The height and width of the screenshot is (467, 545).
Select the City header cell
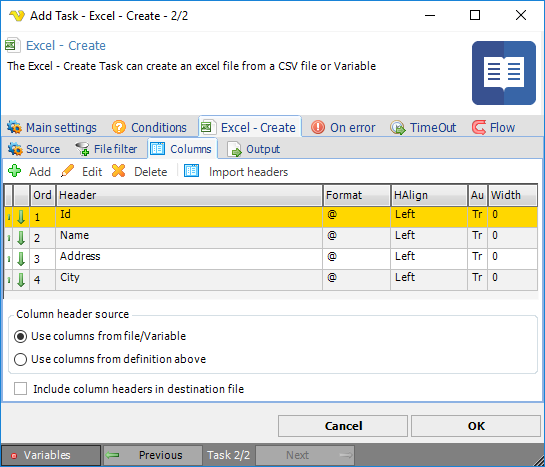pyautogui.click(x=189, y=280)
